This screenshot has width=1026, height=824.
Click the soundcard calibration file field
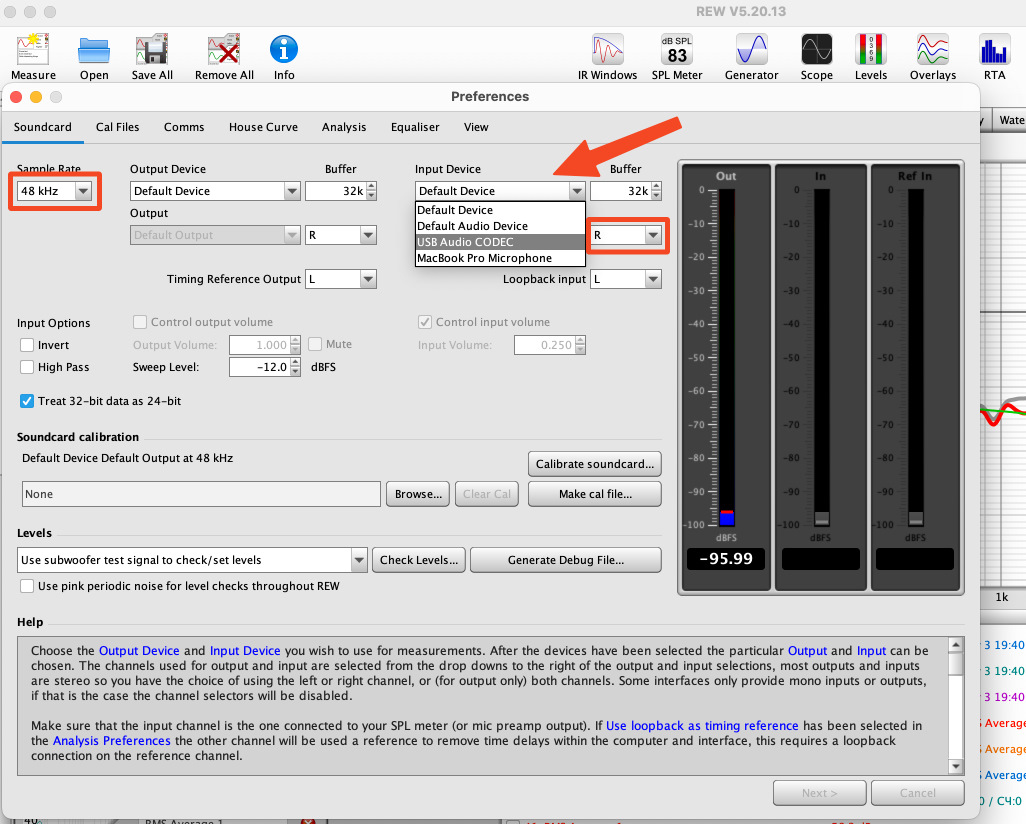pyautogui.click(x=202, y=494)
